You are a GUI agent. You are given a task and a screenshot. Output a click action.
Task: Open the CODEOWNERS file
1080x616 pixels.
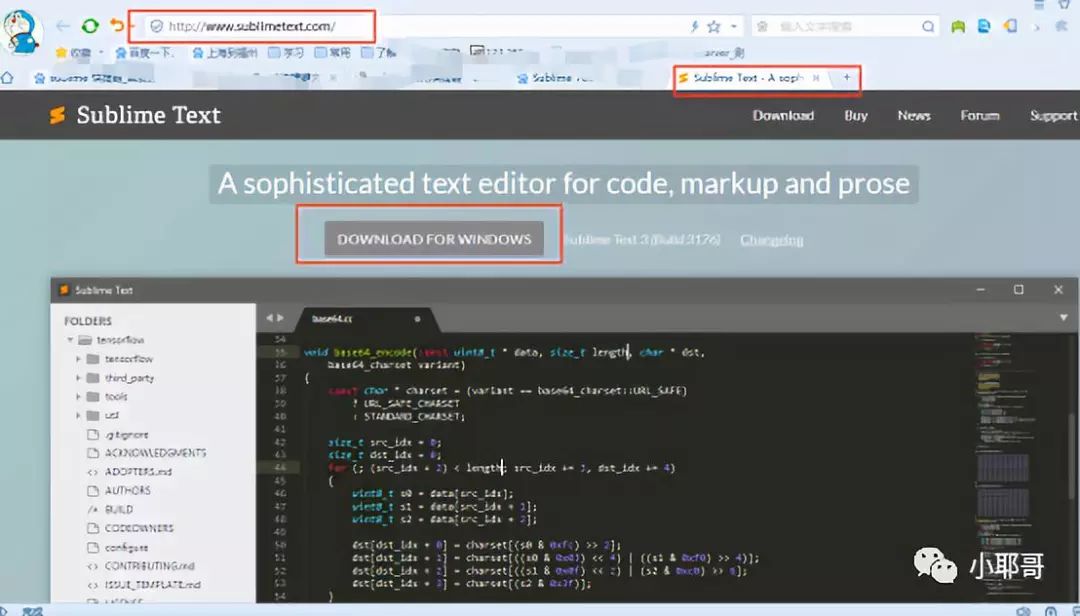pyautogui.click(x=130, y=528)
